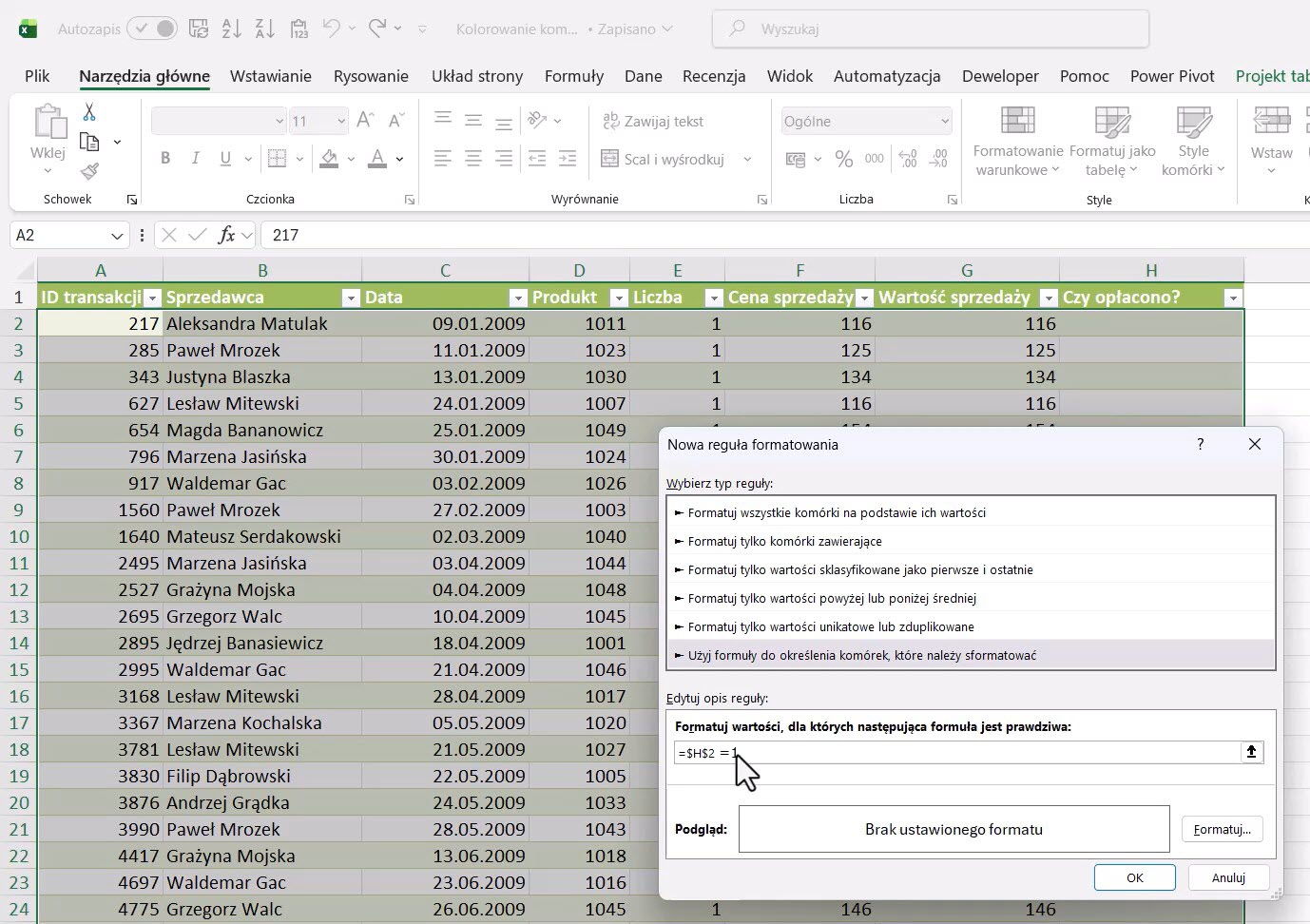Click the Undo arrow icon
Screen dimensions: 1310x924
pos(331,29)
